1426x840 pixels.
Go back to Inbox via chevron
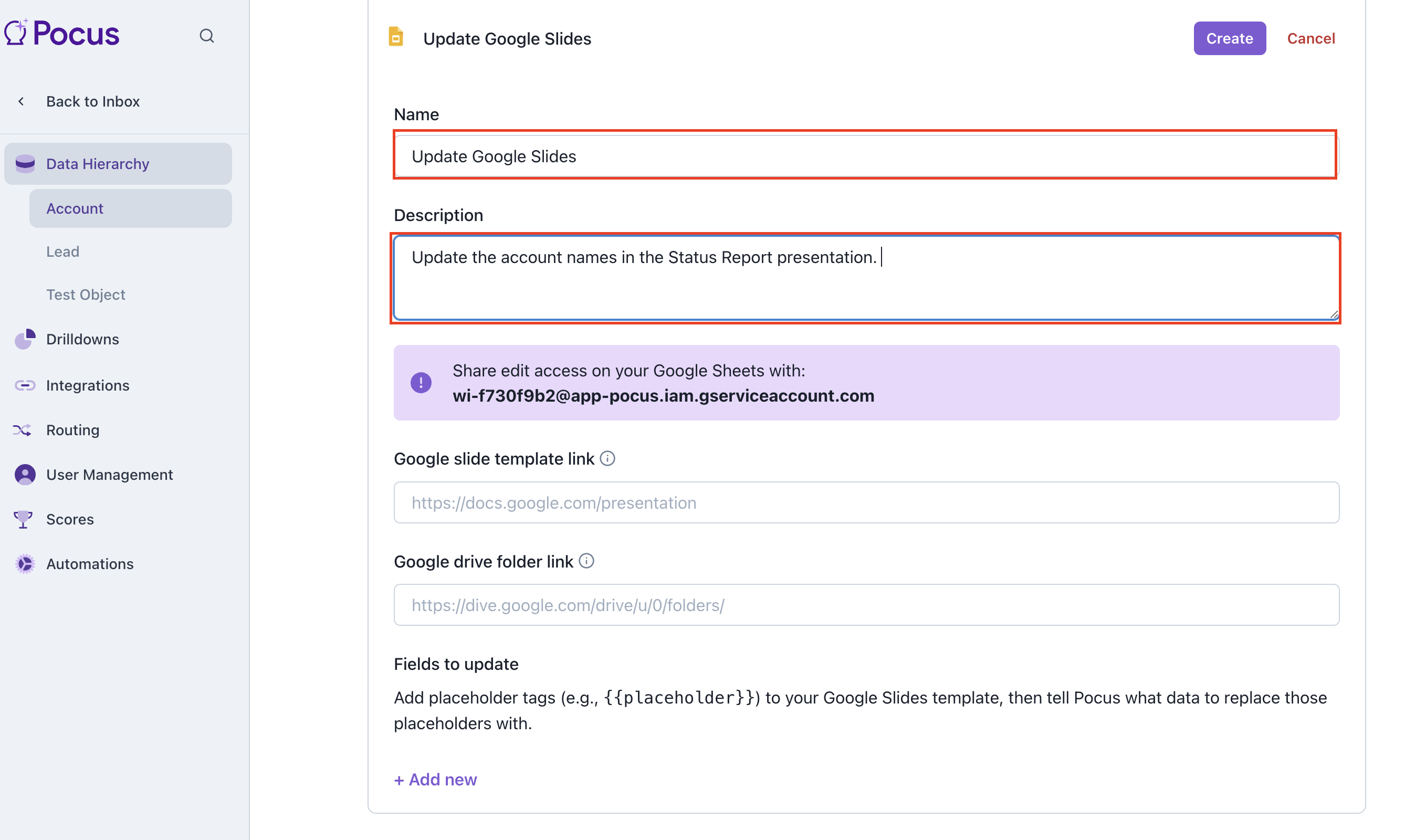(22, 101)
